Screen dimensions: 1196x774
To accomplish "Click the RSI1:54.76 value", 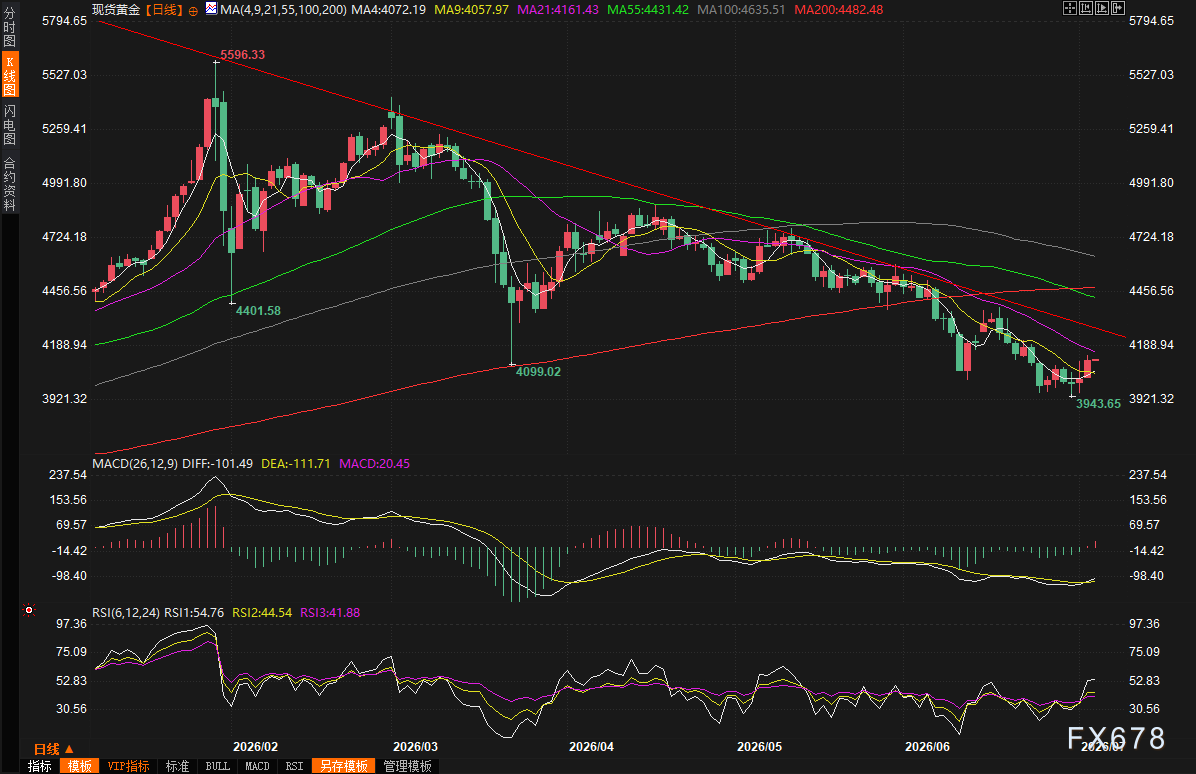I will [195, 612].
